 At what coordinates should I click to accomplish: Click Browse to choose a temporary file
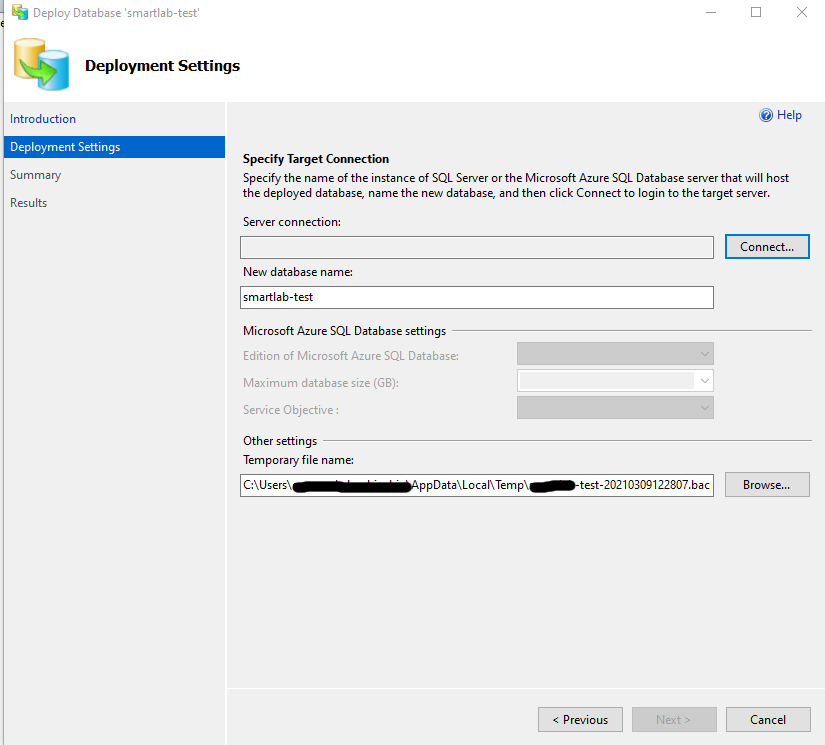pos(767,484)
